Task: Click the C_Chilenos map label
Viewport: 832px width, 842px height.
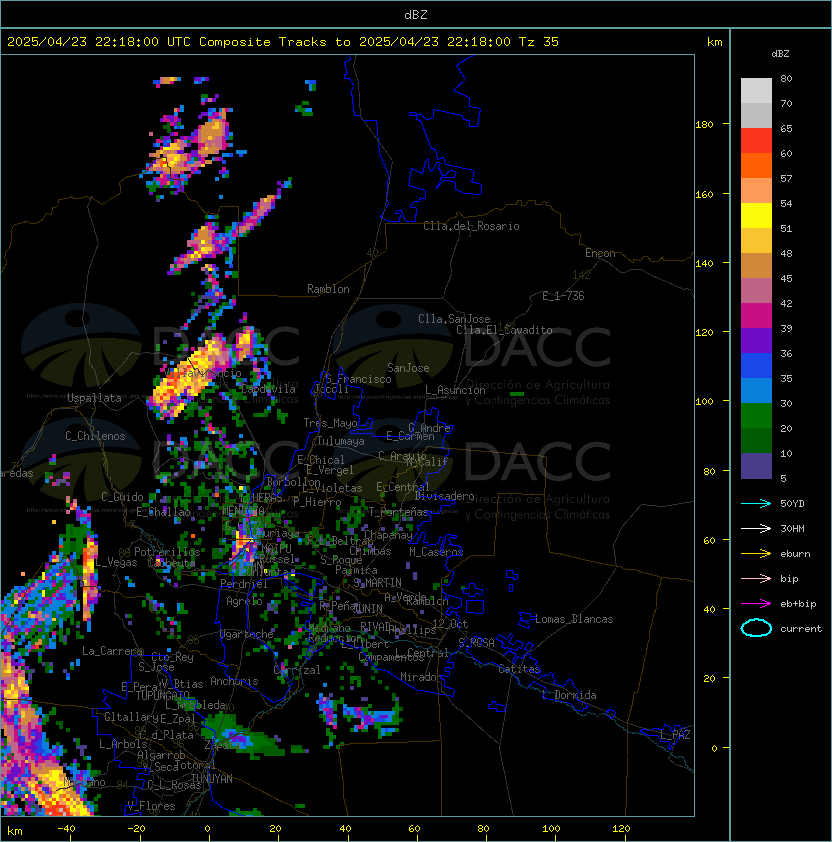Action: 95,436
